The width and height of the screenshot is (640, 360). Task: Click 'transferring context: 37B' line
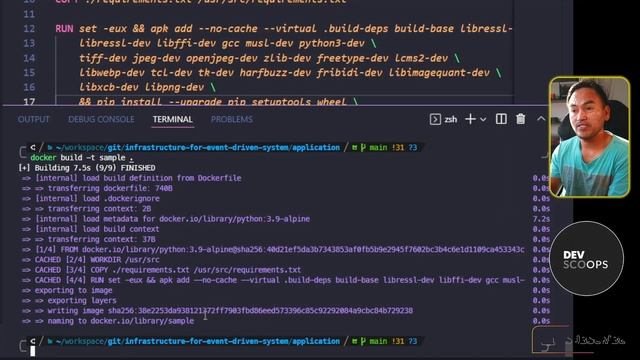(x=89, y=239)
